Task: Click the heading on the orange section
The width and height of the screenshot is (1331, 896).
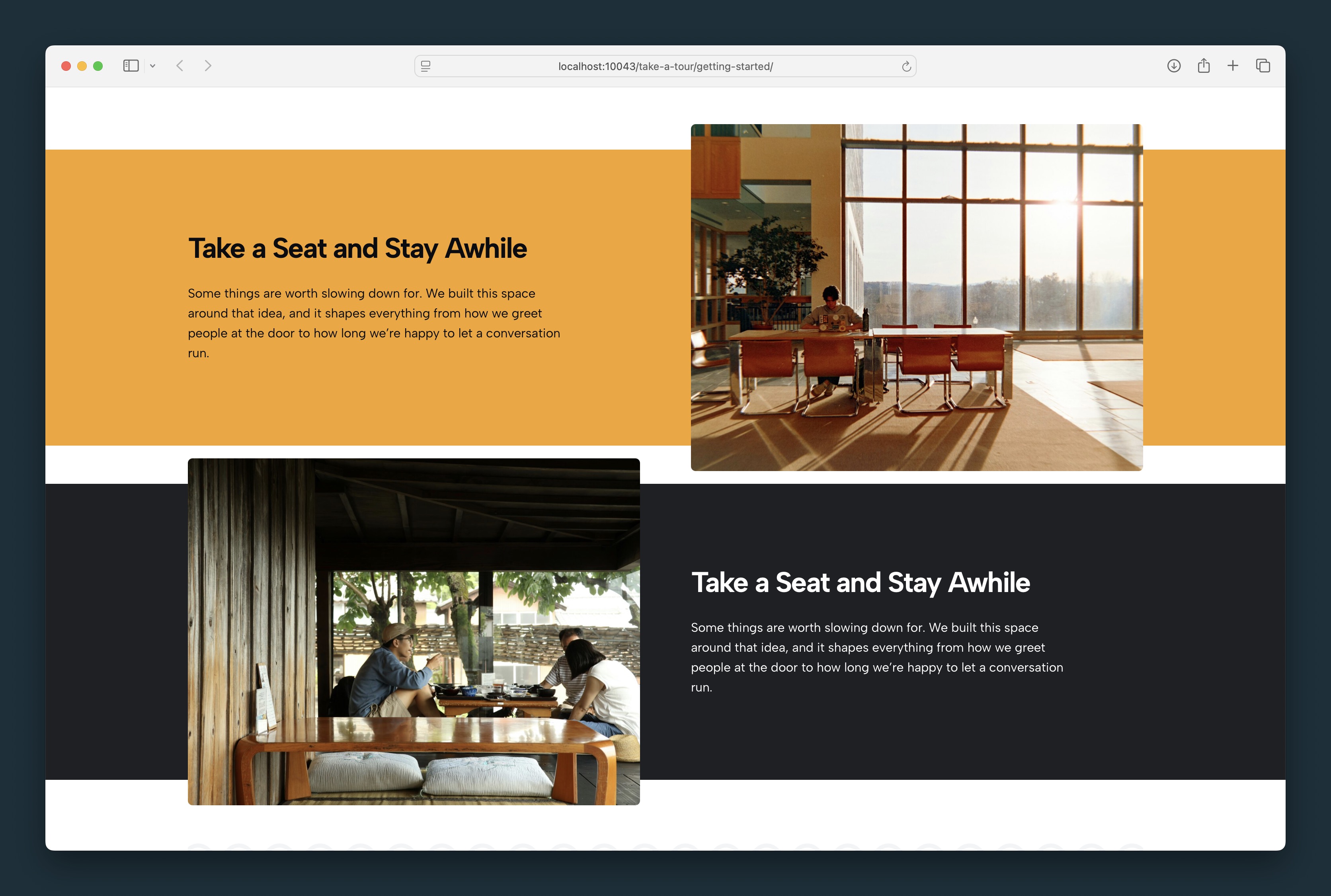Action: [x=358, y=249]
